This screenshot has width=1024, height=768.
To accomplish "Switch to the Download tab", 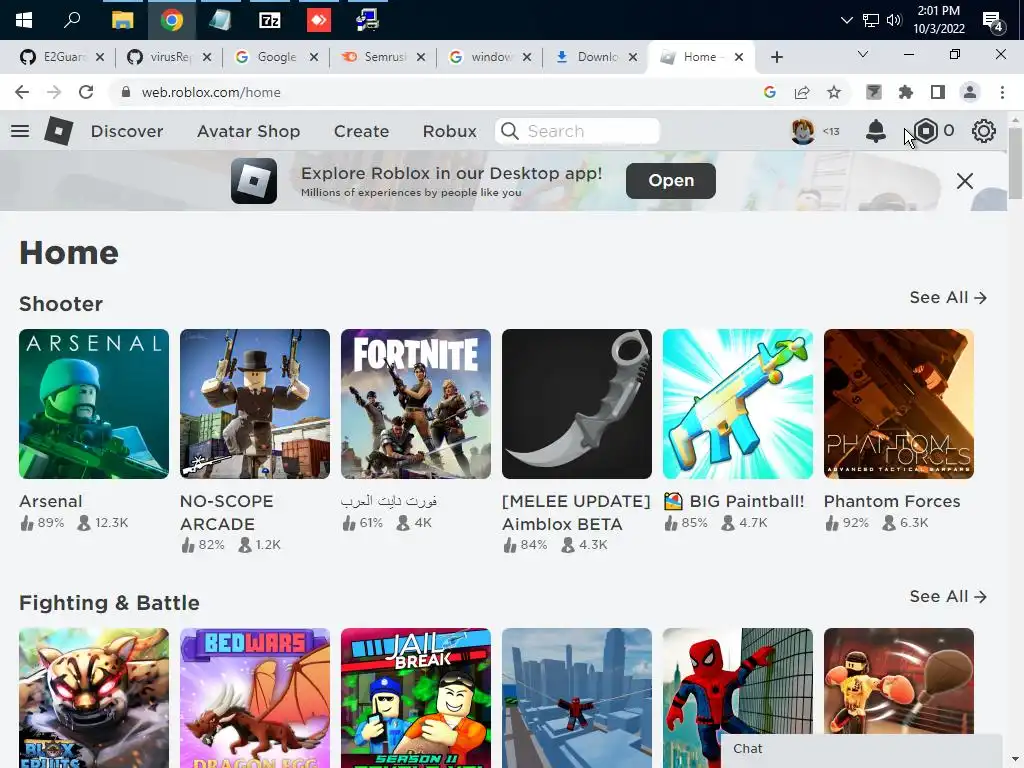I will (596, 57).
